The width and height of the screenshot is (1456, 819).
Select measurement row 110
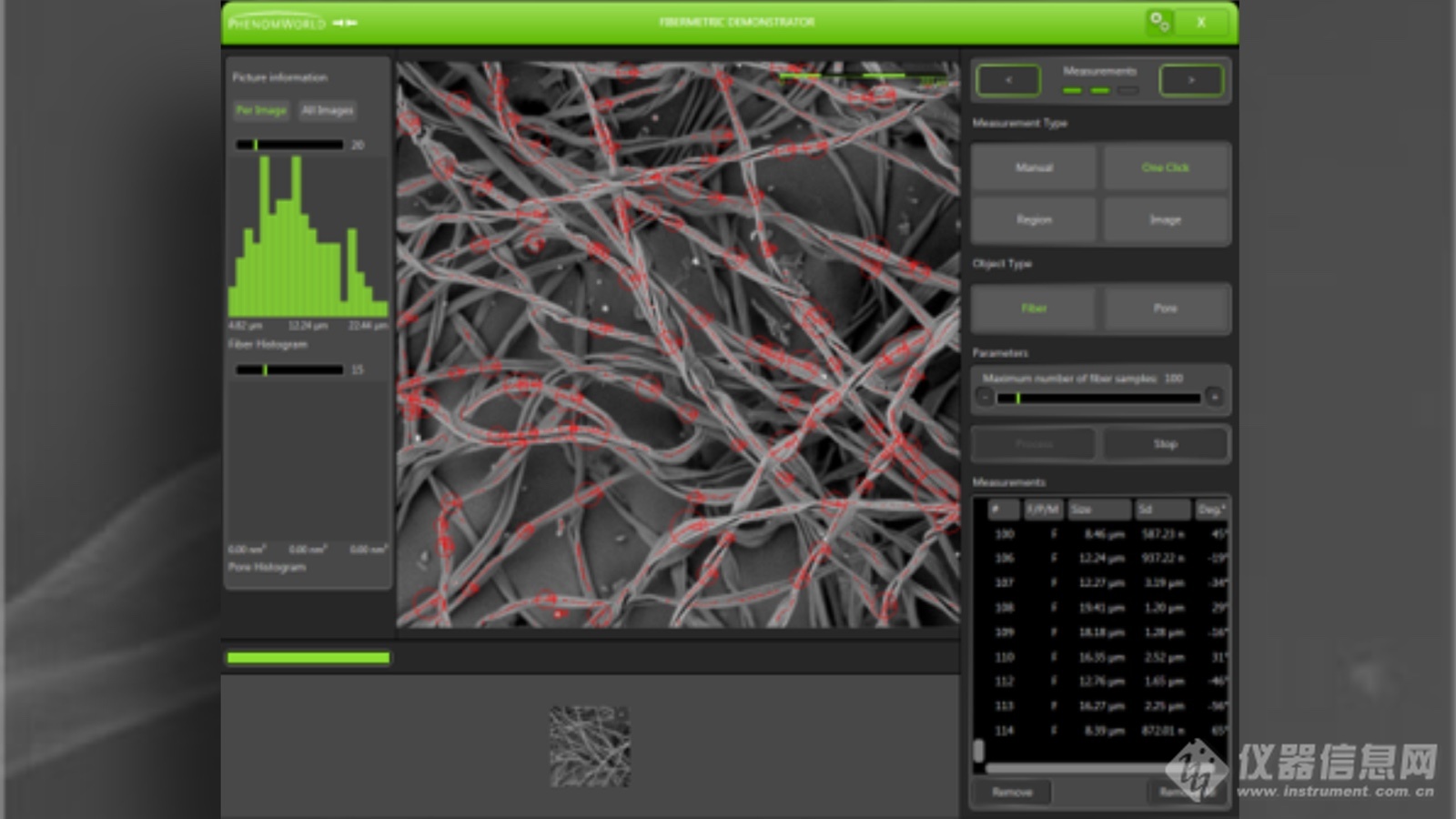click(x=1107, y=656)
